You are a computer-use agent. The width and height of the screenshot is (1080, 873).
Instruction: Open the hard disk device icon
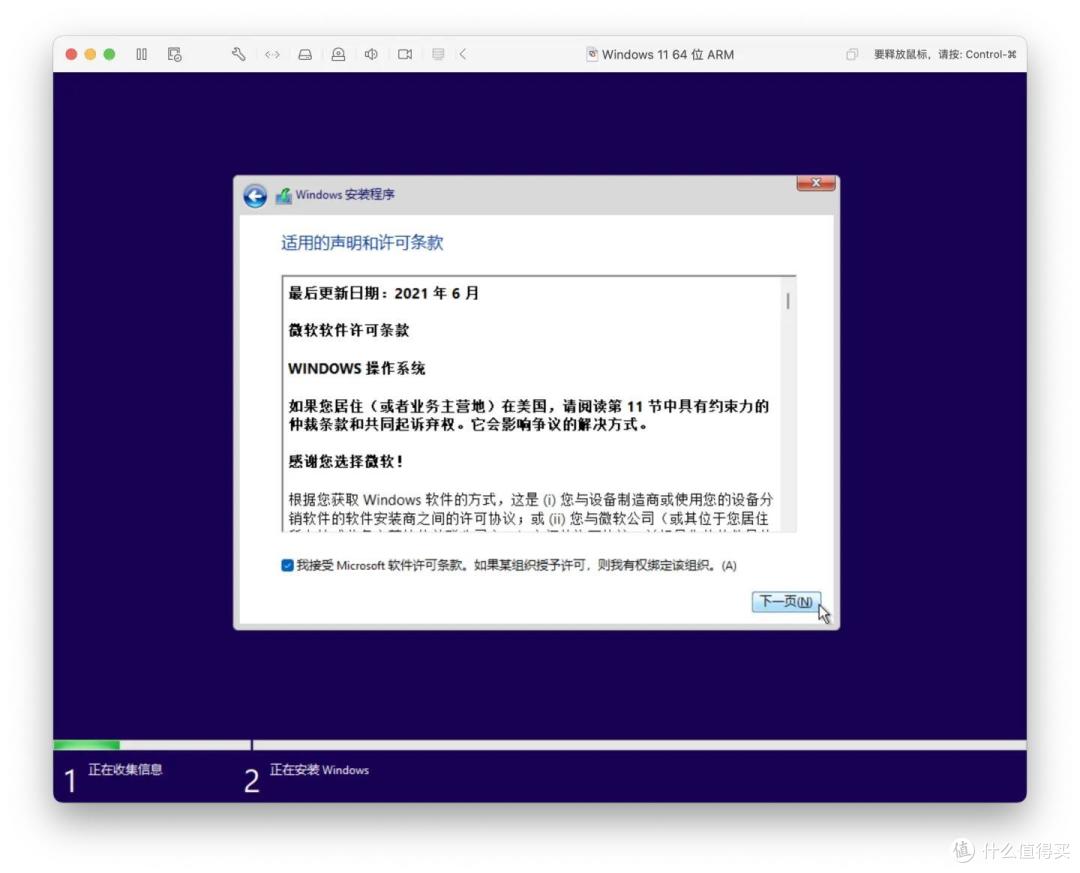pos(305,54)
